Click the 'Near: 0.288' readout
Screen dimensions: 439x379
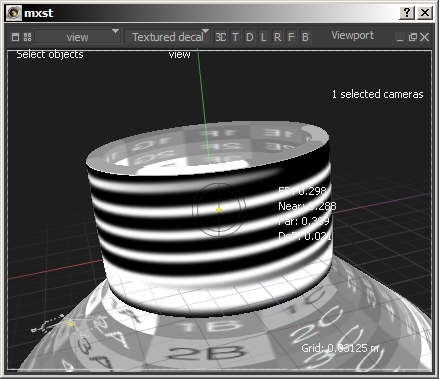tap(307, 206)
